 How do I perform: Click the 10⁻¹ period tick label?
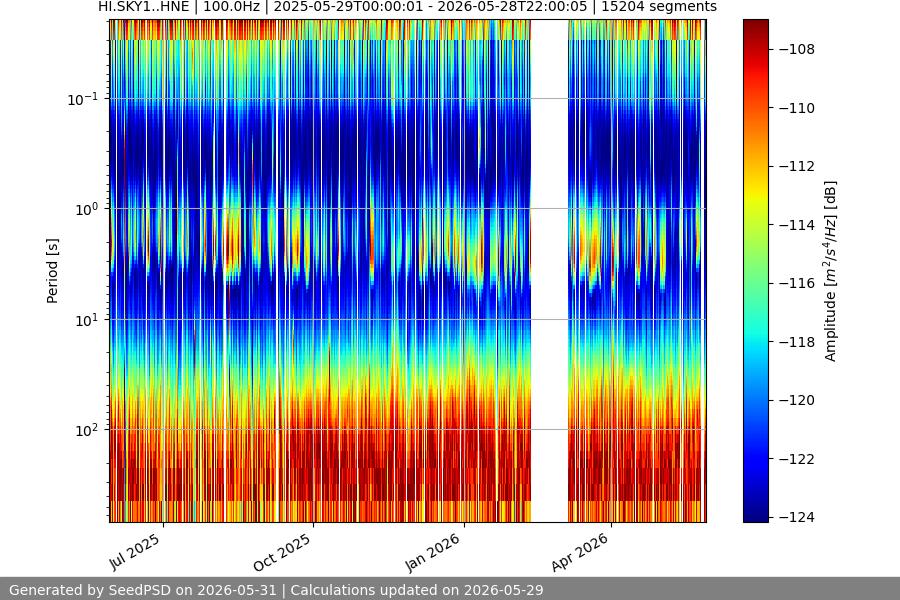pyautogui.click(x=83, y=99)
